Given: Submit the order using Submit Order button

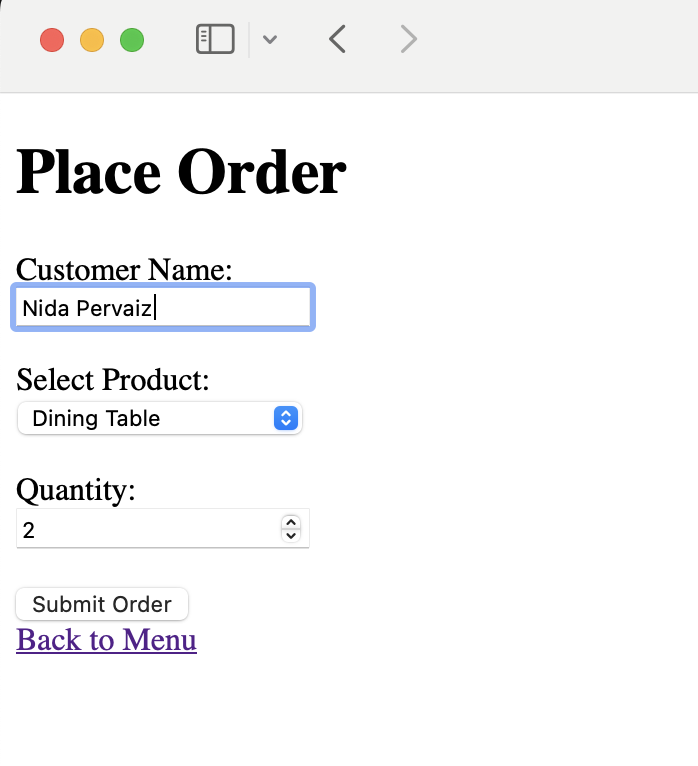Looking at the screenshot, I should click(x=102, y=604).
